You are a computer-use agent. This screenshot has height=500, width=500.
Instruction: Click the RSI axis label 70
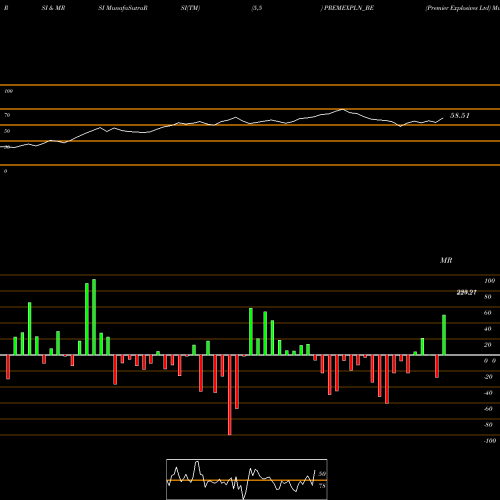point(7,115)
